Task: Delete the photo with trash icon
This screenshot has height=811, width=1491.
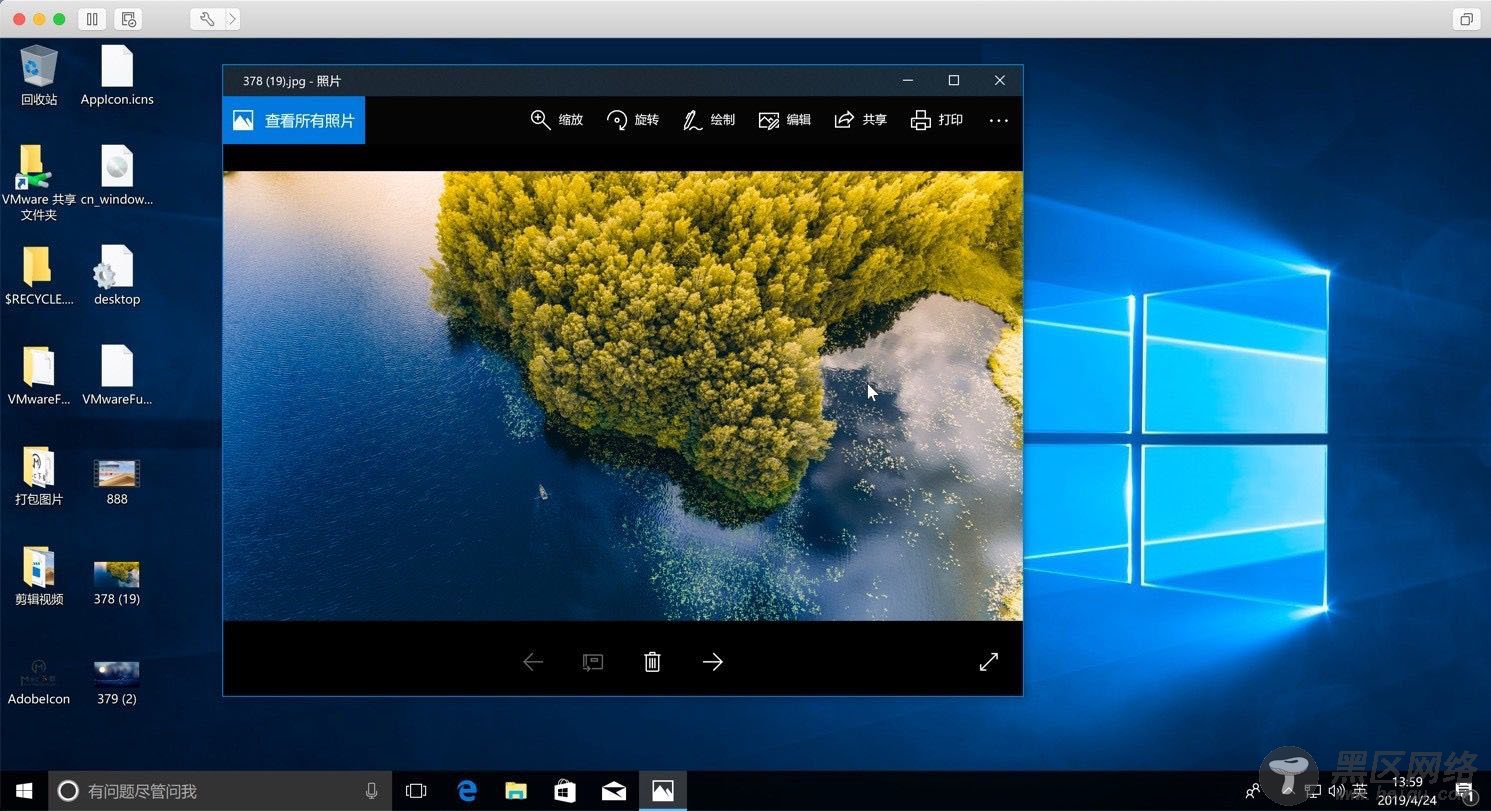Action: coord(652,661)
